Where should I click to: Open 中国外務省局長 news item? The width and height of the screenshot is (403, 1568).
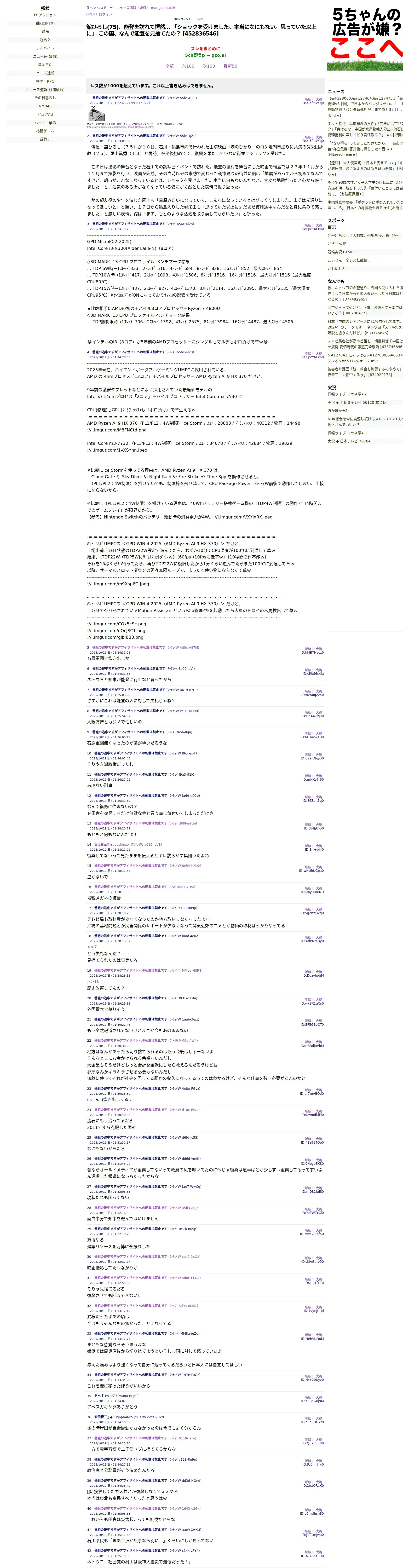[365, 205]
